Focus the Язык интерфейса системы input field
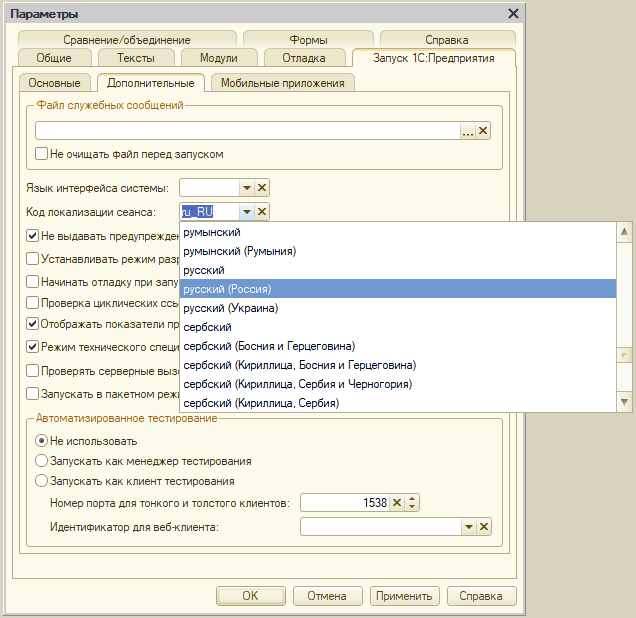The height and width of the screenshot is (618, 636). click(210, 188)
